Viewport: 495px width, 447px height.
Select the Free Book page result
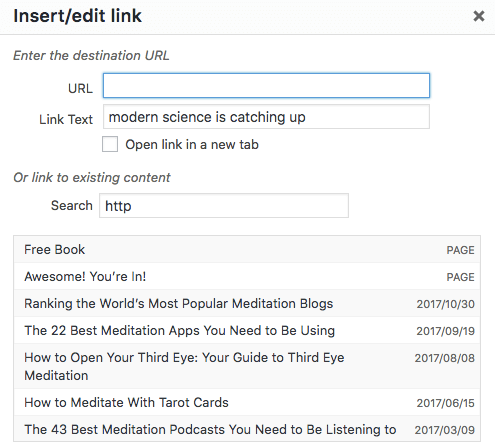(x=247, y=250)
